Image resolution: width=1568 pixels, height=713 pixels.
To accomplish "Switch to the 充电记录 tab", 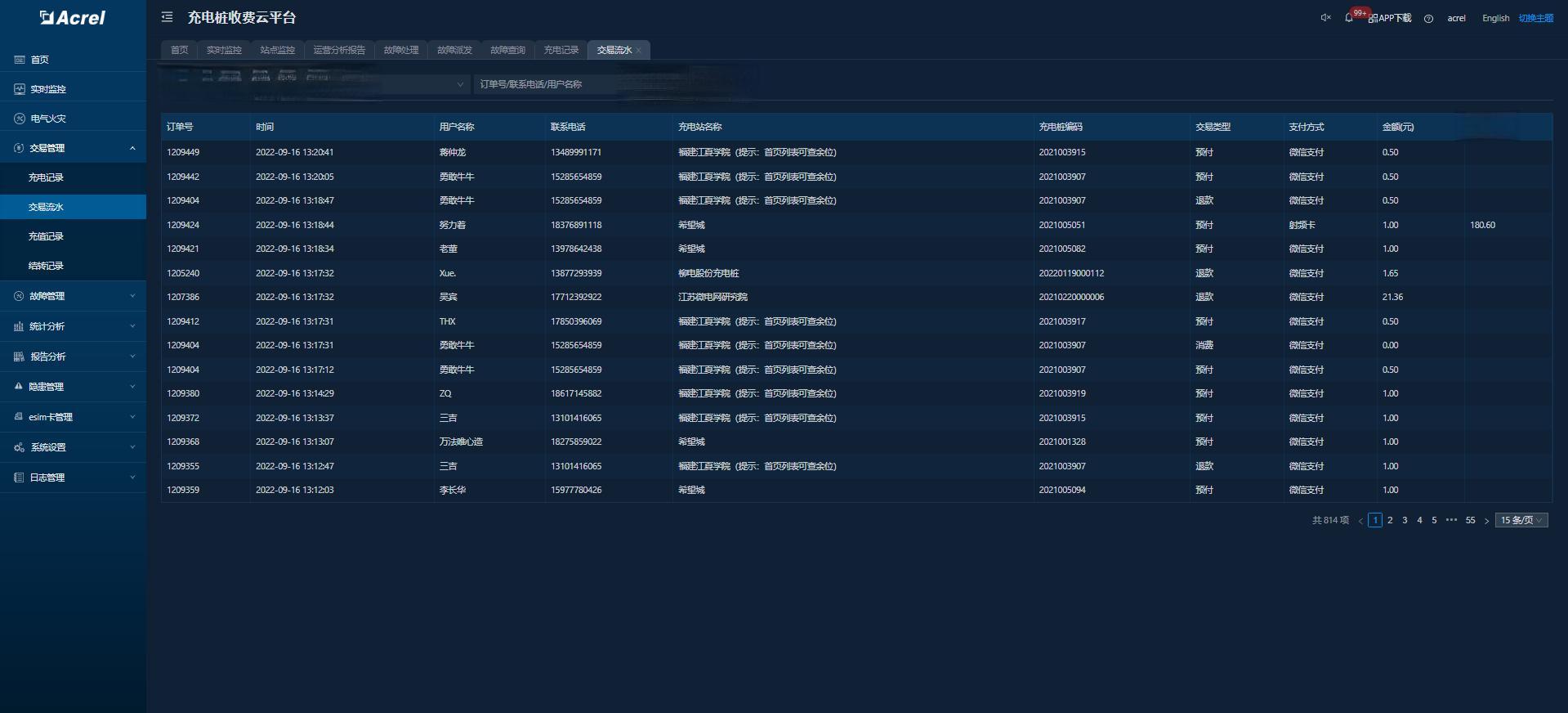I will (x=561, y=50).
